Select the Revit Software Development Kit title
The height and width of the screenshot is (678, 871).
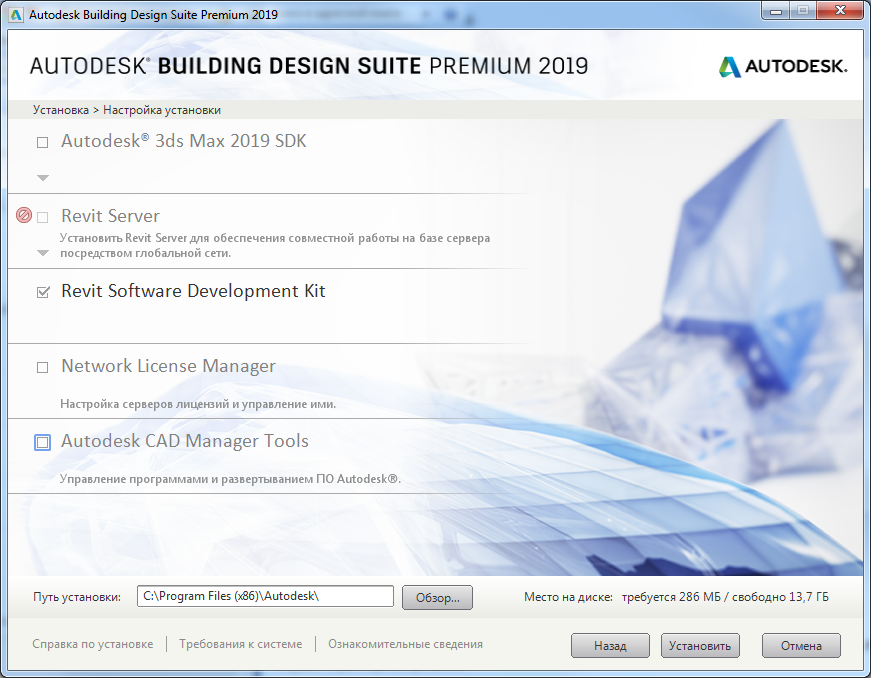[193, 291]
